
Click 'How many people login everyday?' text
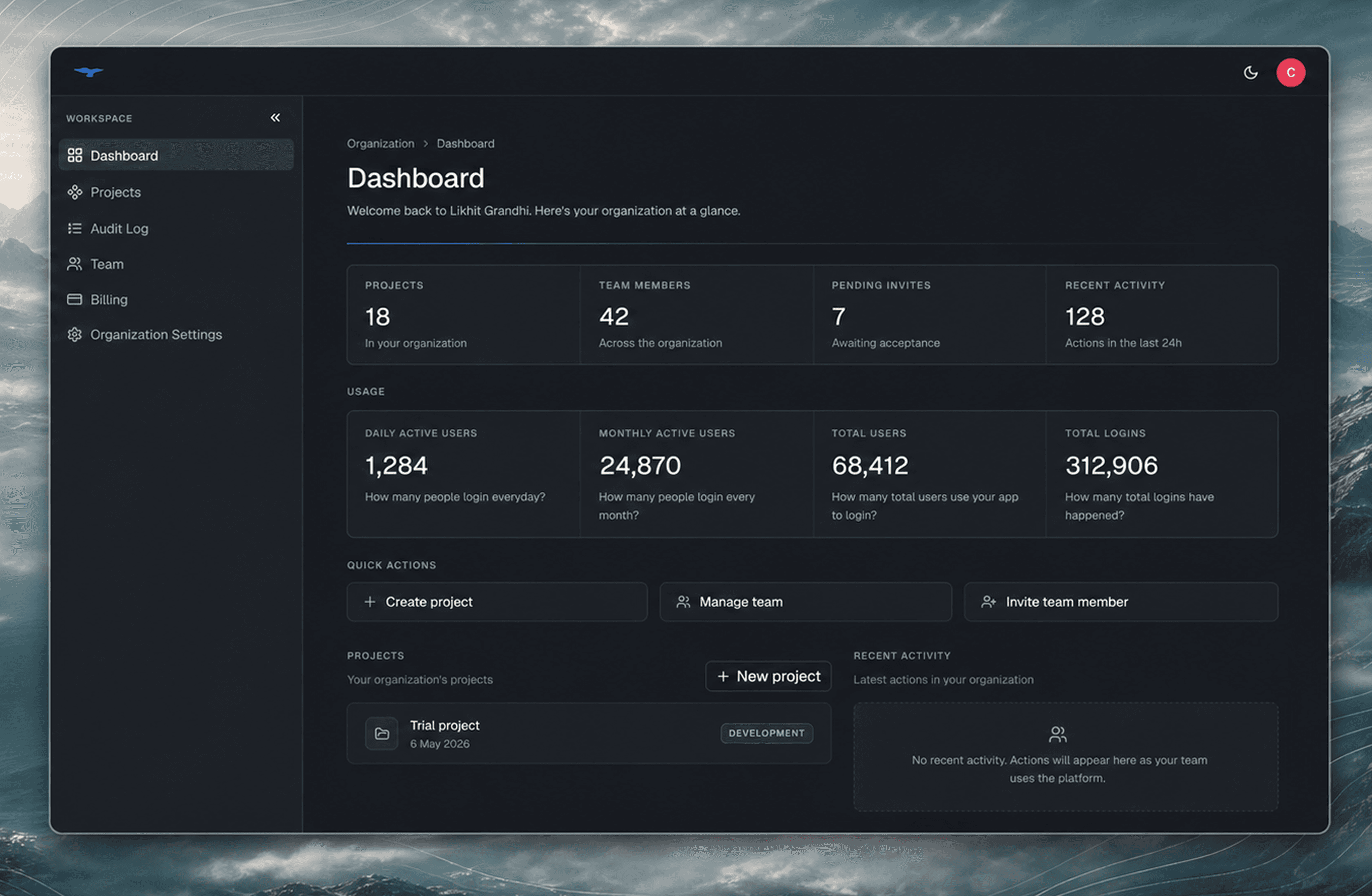pos(455,497)
